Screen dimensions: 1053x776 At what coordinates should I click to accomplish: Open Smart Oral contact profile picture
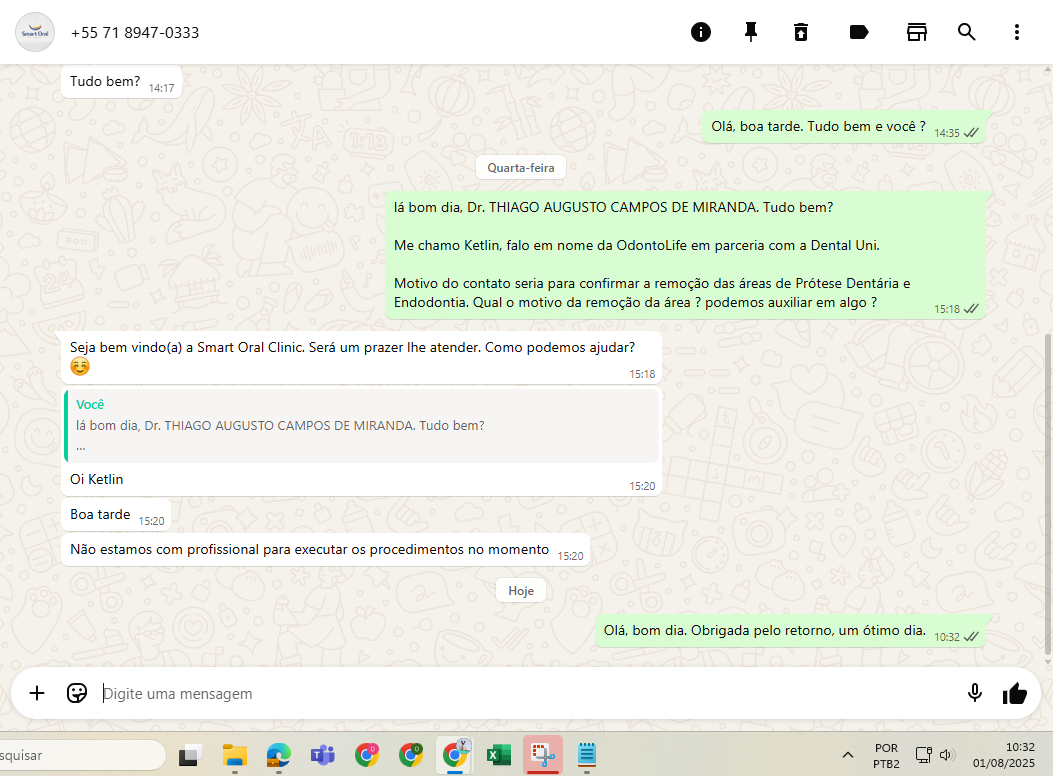tap(35, 32)
